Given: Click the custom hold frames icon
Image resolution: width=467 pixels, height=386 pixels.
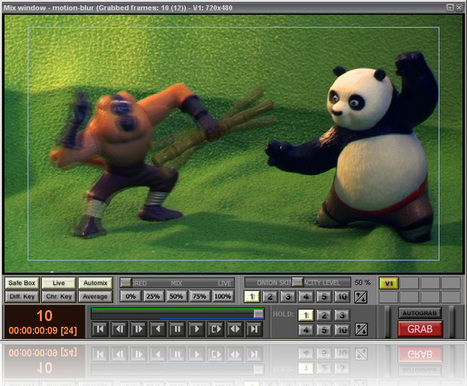Looking at the screenshot, I should pos(361,329).
